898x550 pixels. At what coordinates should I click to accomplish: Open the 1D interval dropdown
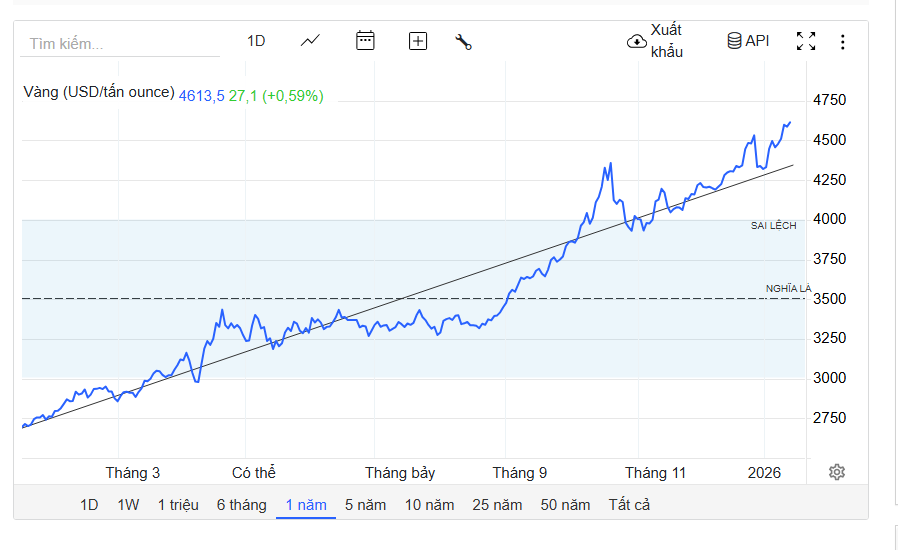(256, 41)
